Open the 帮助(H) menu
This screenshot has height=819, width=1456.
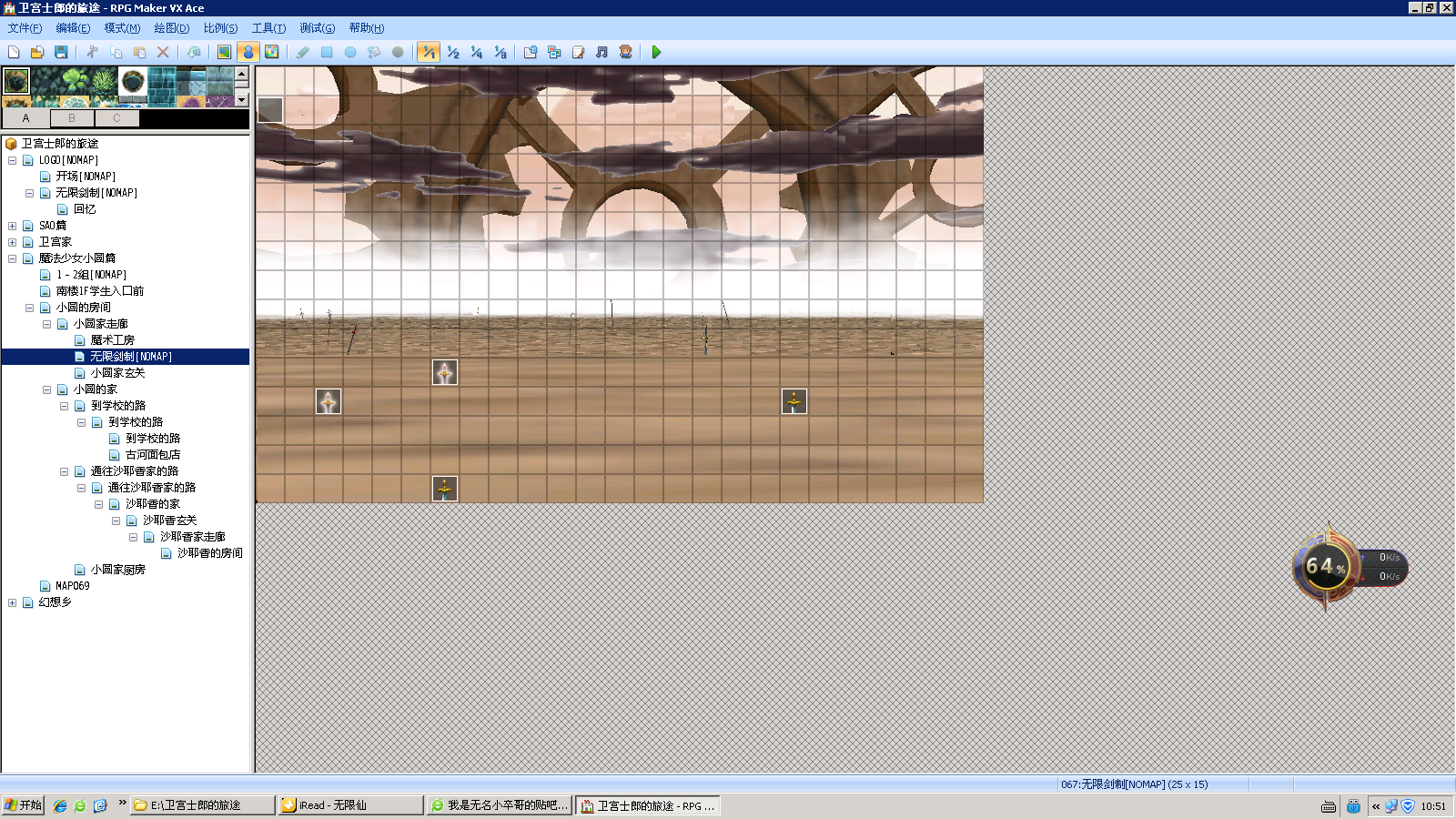pyautogui.click(x=367, y=28)
